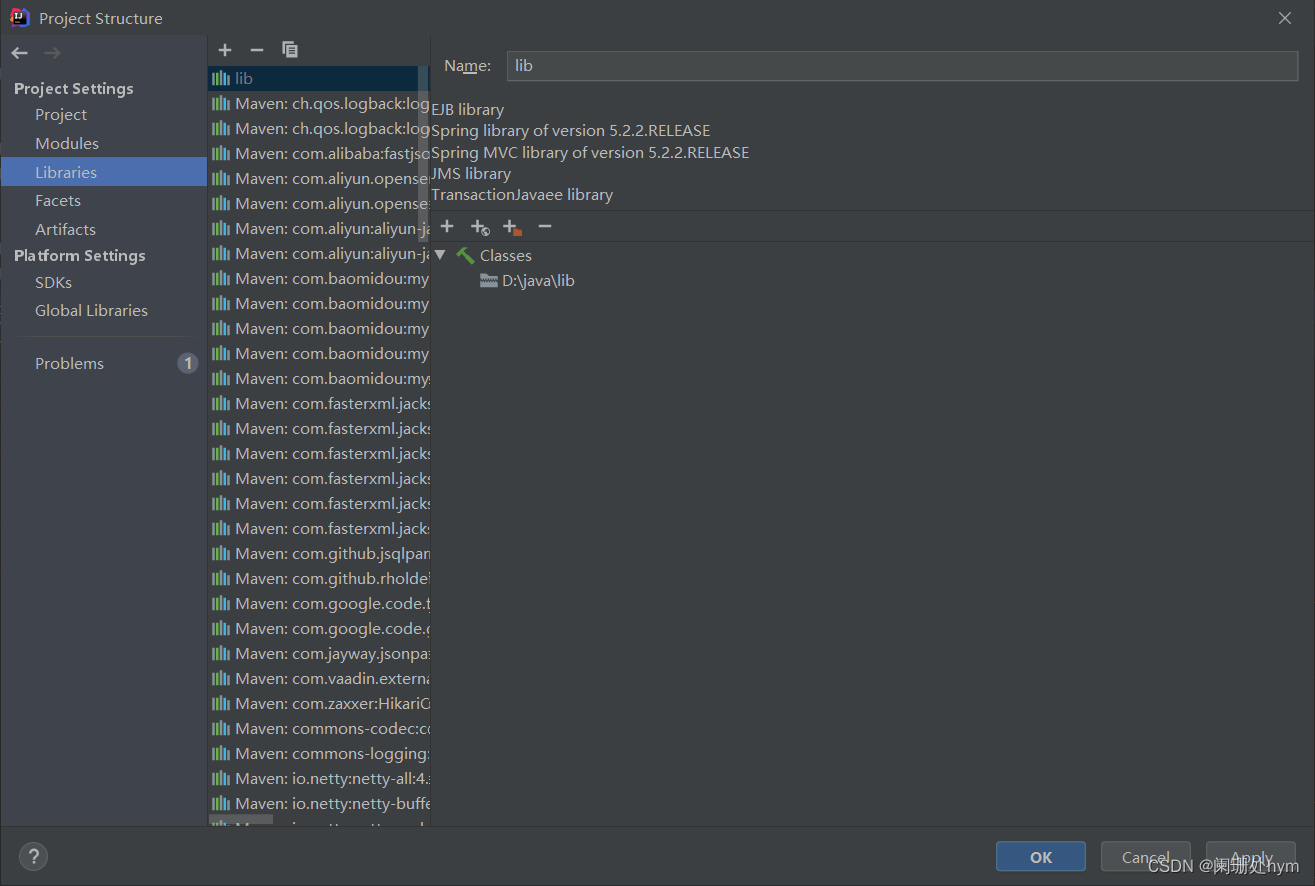Image resolution: width=1315 pixels, height=886 pixels.
Task: Click library icon beside netty-all row
Action: (221, 779)
